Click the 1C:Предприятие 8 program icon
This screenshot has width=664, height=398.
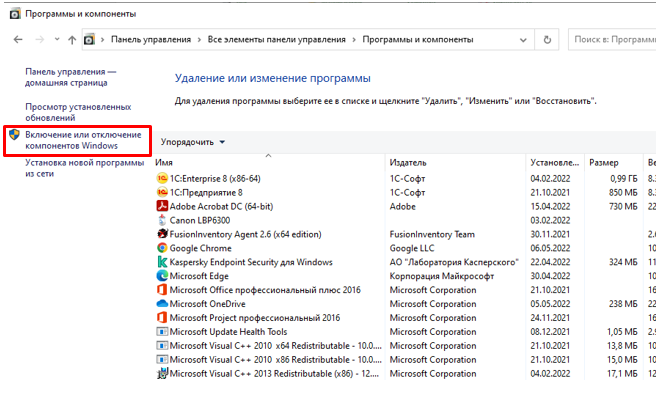(x=162, y=192)
